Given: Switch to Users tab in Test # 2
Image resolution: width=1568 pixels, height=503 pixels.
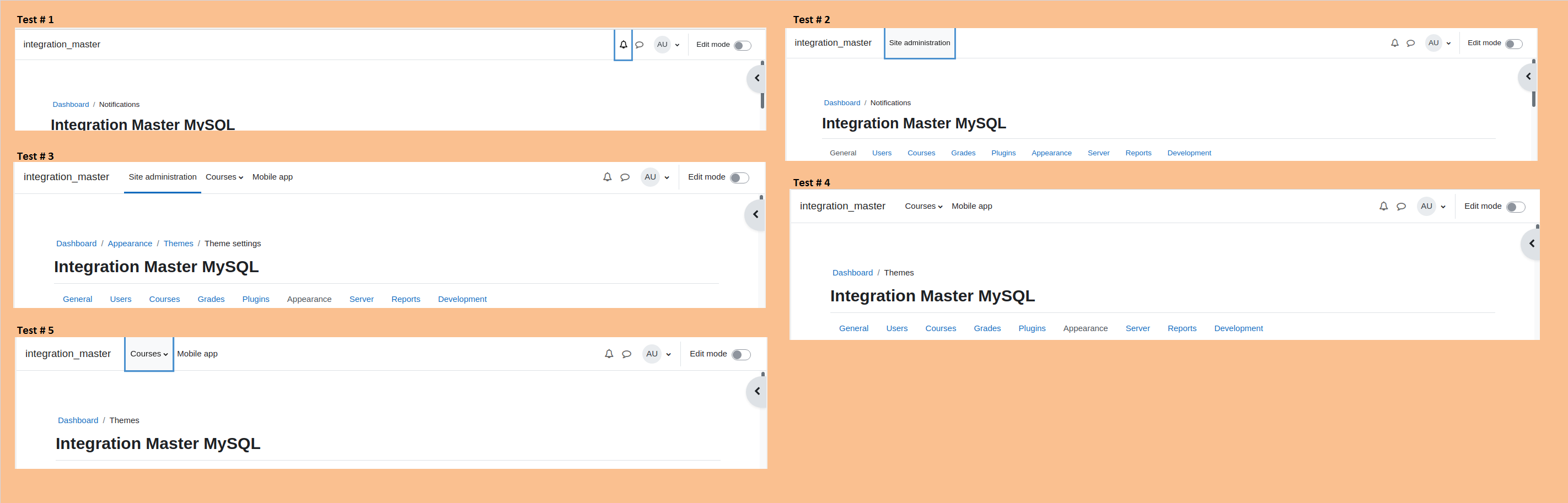Looking at the screenshot, I should pos(882,153).
